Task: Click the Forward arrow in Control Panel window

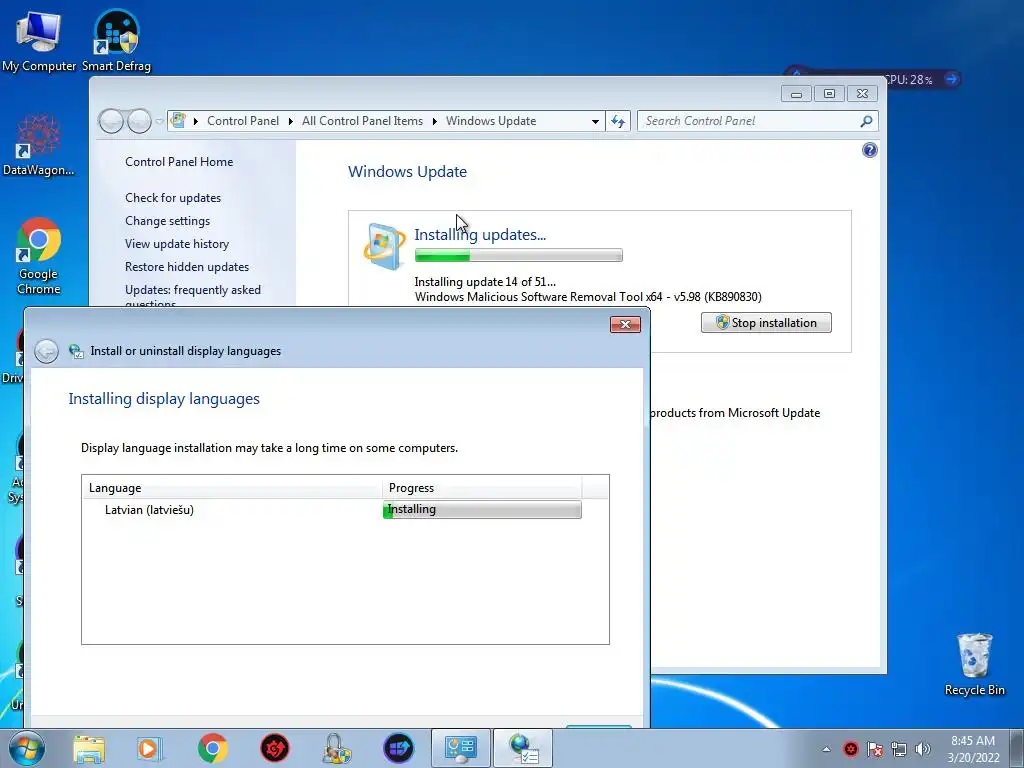Action: click(139, 121)
